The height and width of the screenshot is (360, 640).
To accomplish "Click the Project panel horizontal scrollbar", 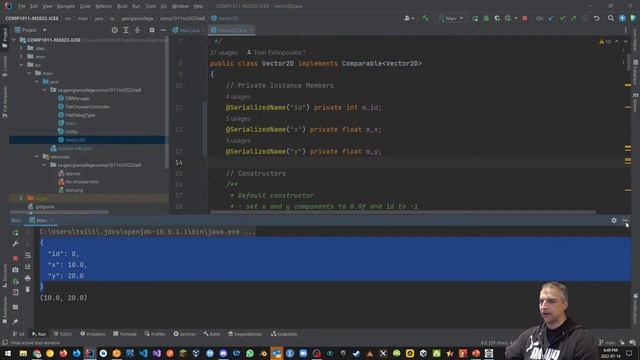I will tap(60, 212).
